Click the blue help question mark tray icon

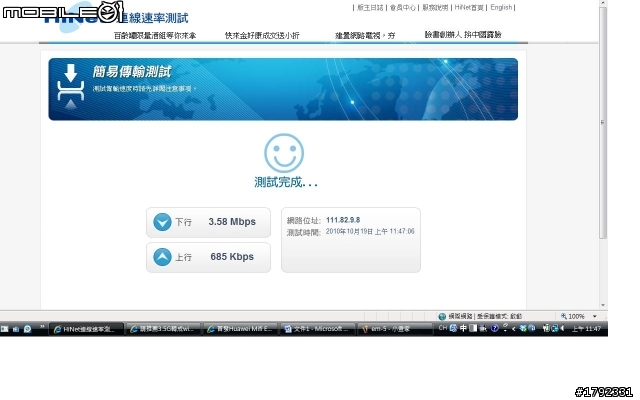(495, 328)
